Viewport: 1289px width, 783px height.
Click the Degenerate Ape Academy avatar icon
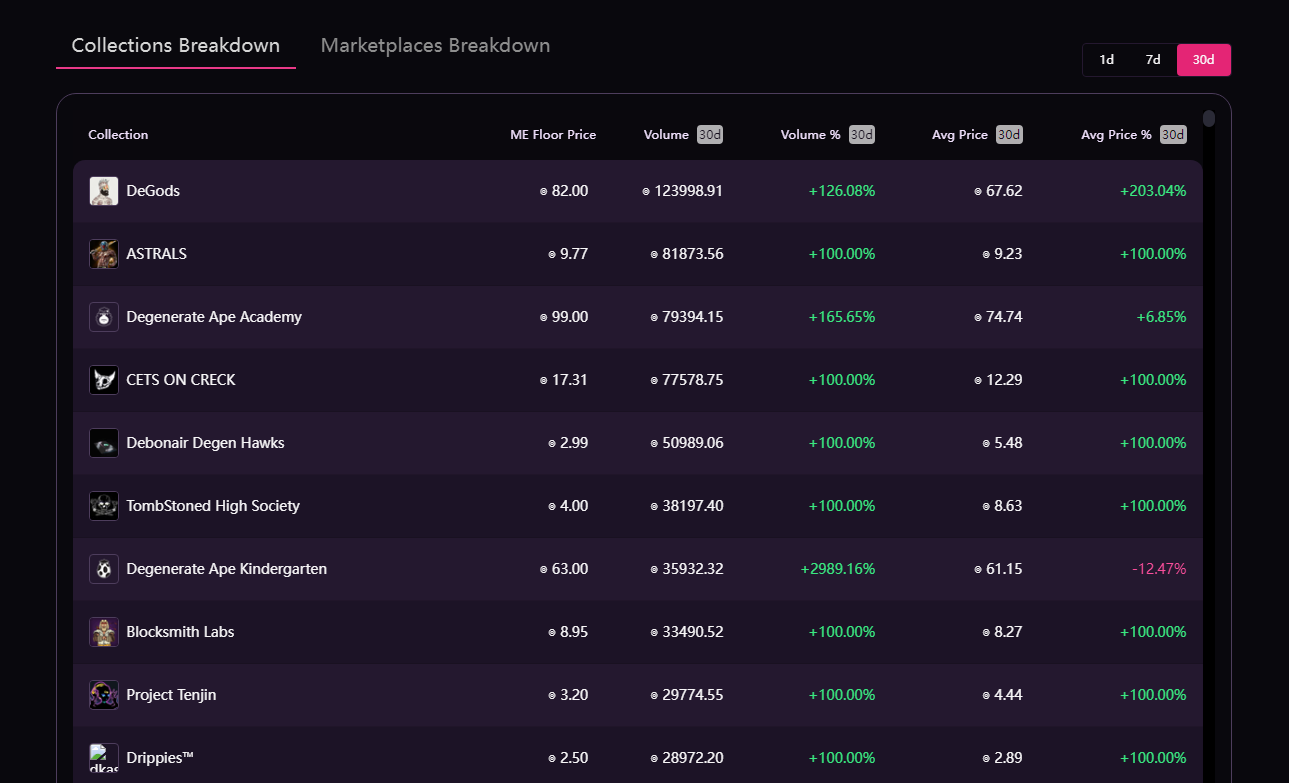(104, 317)
